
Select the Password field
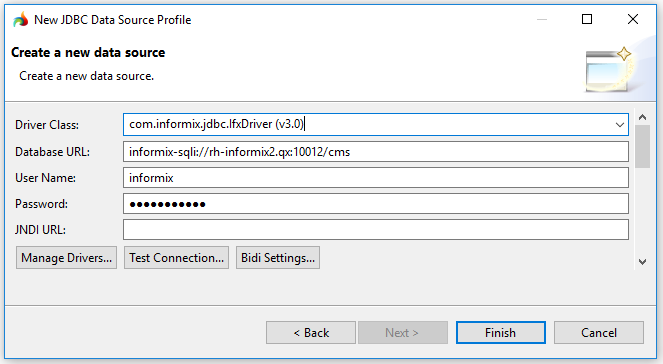click(x=375, y=204)
